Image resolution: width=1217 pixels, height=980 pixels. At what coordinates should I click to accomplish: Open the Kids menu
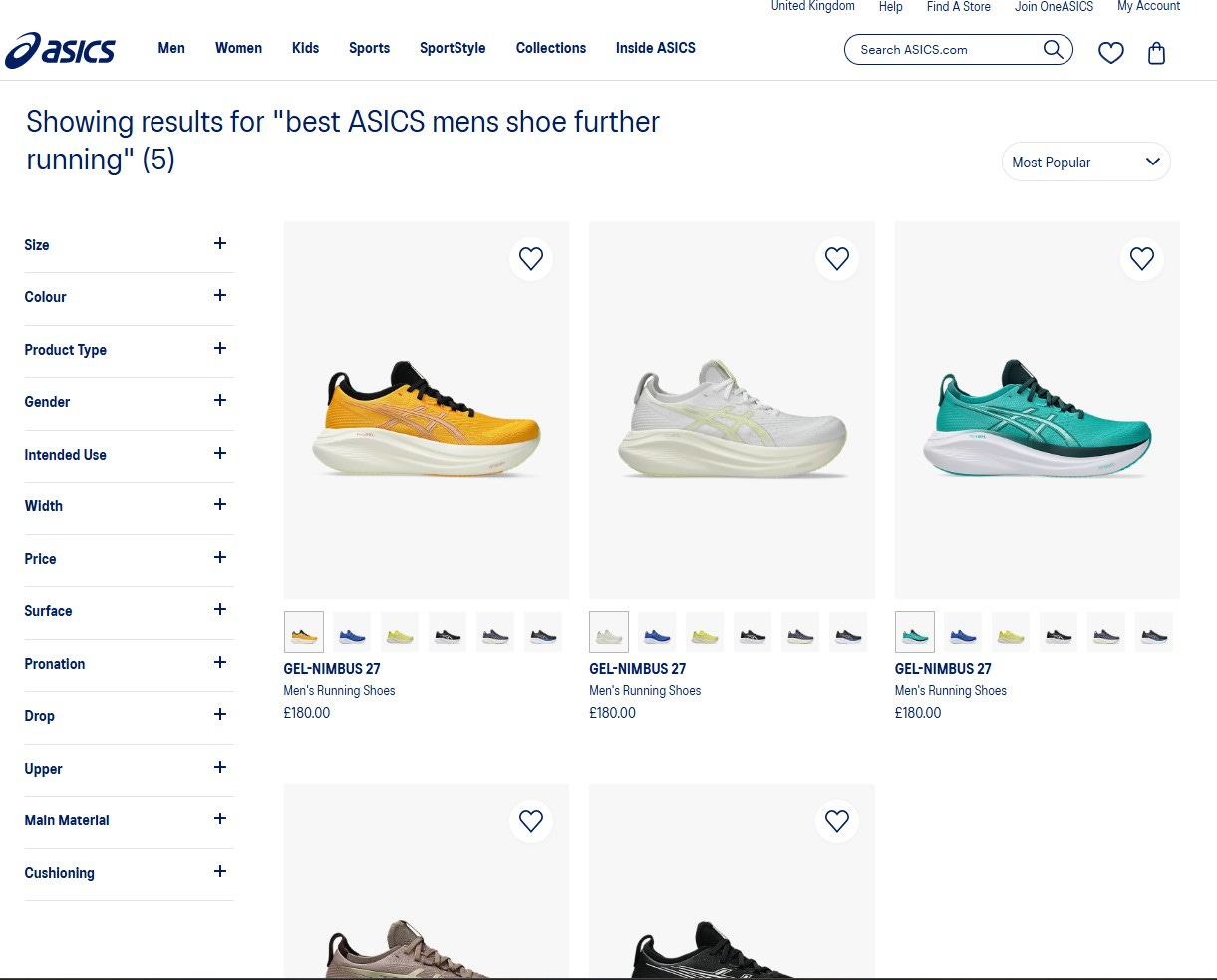[305, 48]
